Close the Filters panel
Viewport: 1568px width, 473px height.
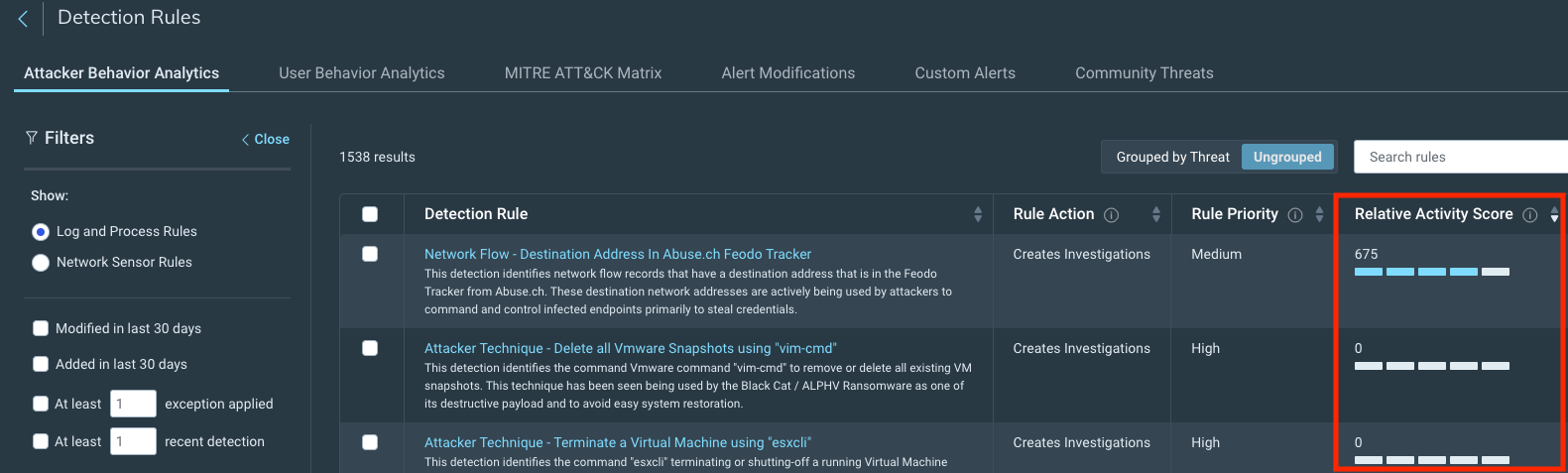[266, 139]
